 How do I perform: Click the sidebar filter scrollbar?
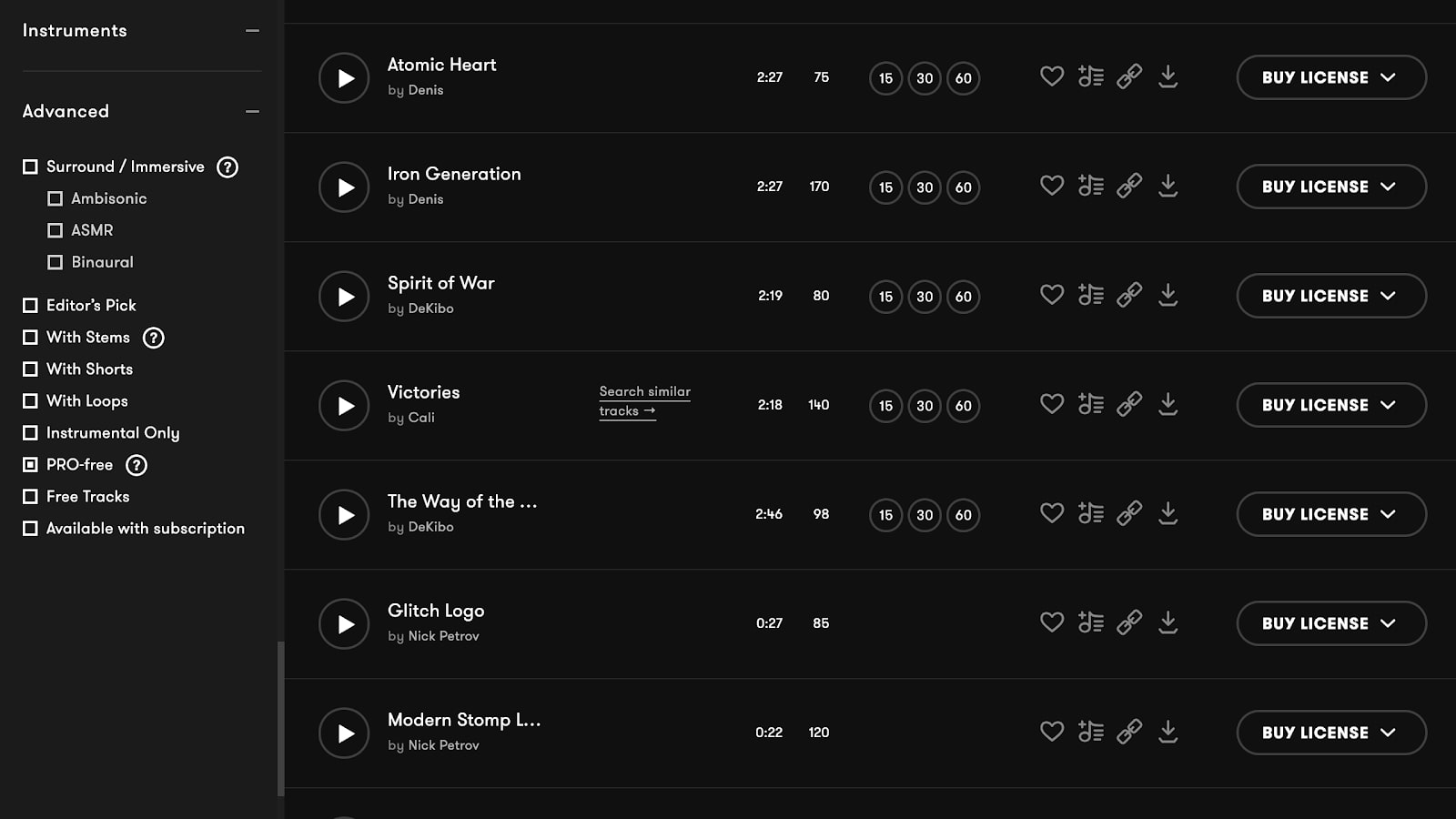[280, 717]
